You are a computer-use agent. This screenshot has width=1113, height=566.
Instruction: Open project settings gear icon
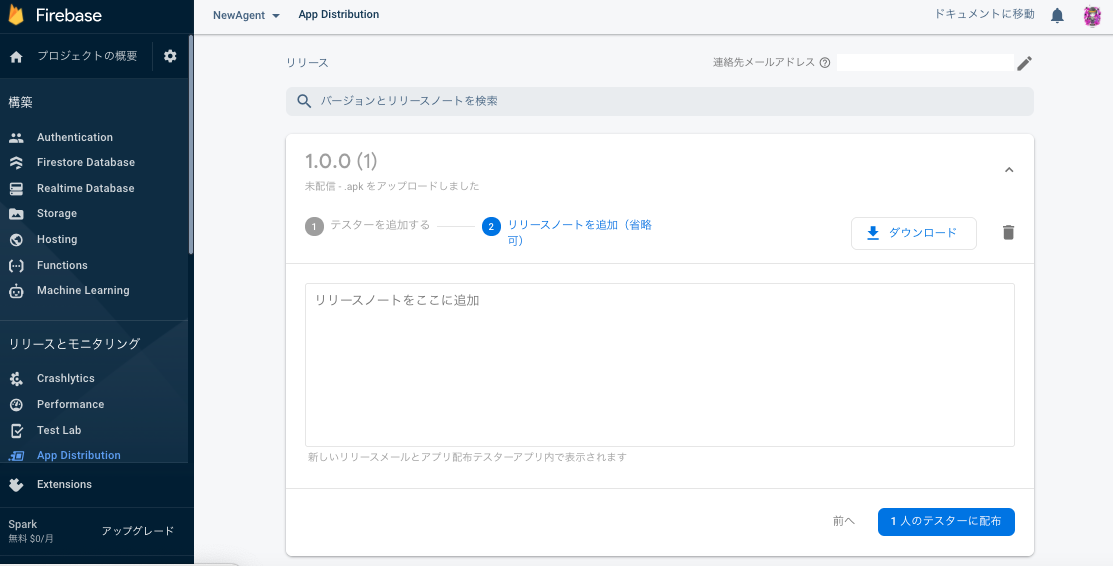click(170, 56)
